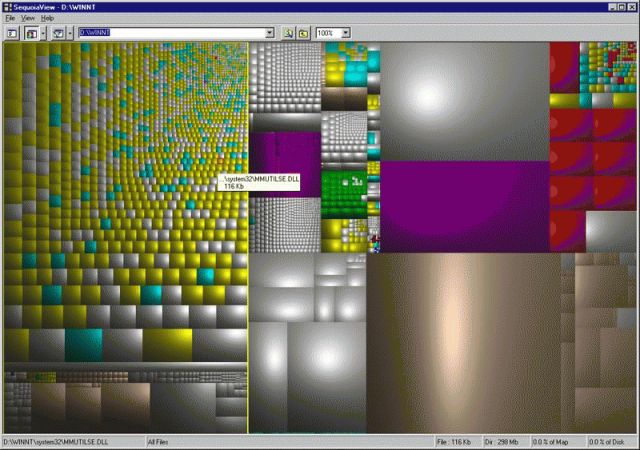Click the 'All Files' status bar entry

pos(158,442)
